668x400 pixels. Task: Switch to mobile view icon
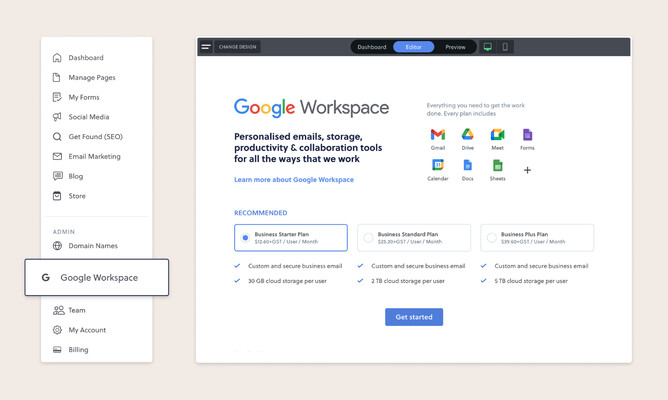tap(505, 47)
